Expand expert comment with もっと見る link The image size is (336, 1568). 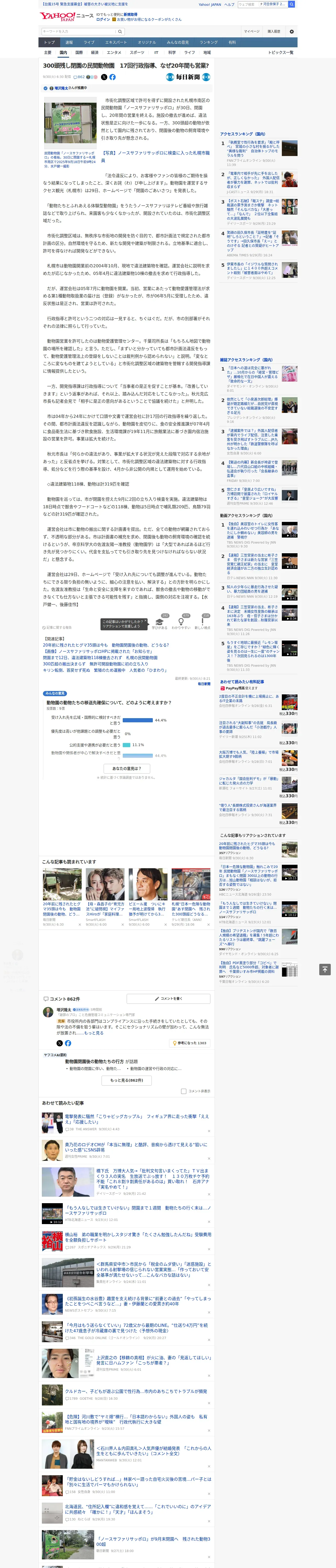click(x=94, y=1033)
